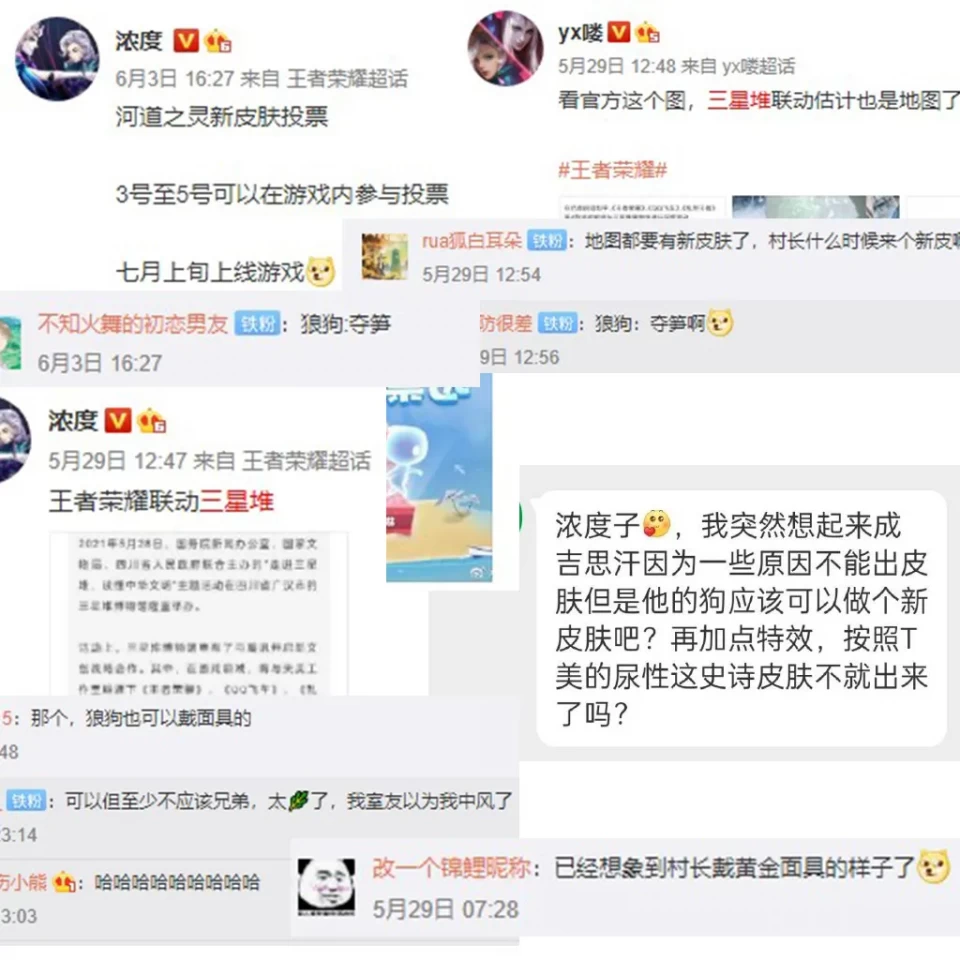Click the chat bubble starting with 浓度子
This screenshot has height=960, width=960.
(x=741, y=618)
